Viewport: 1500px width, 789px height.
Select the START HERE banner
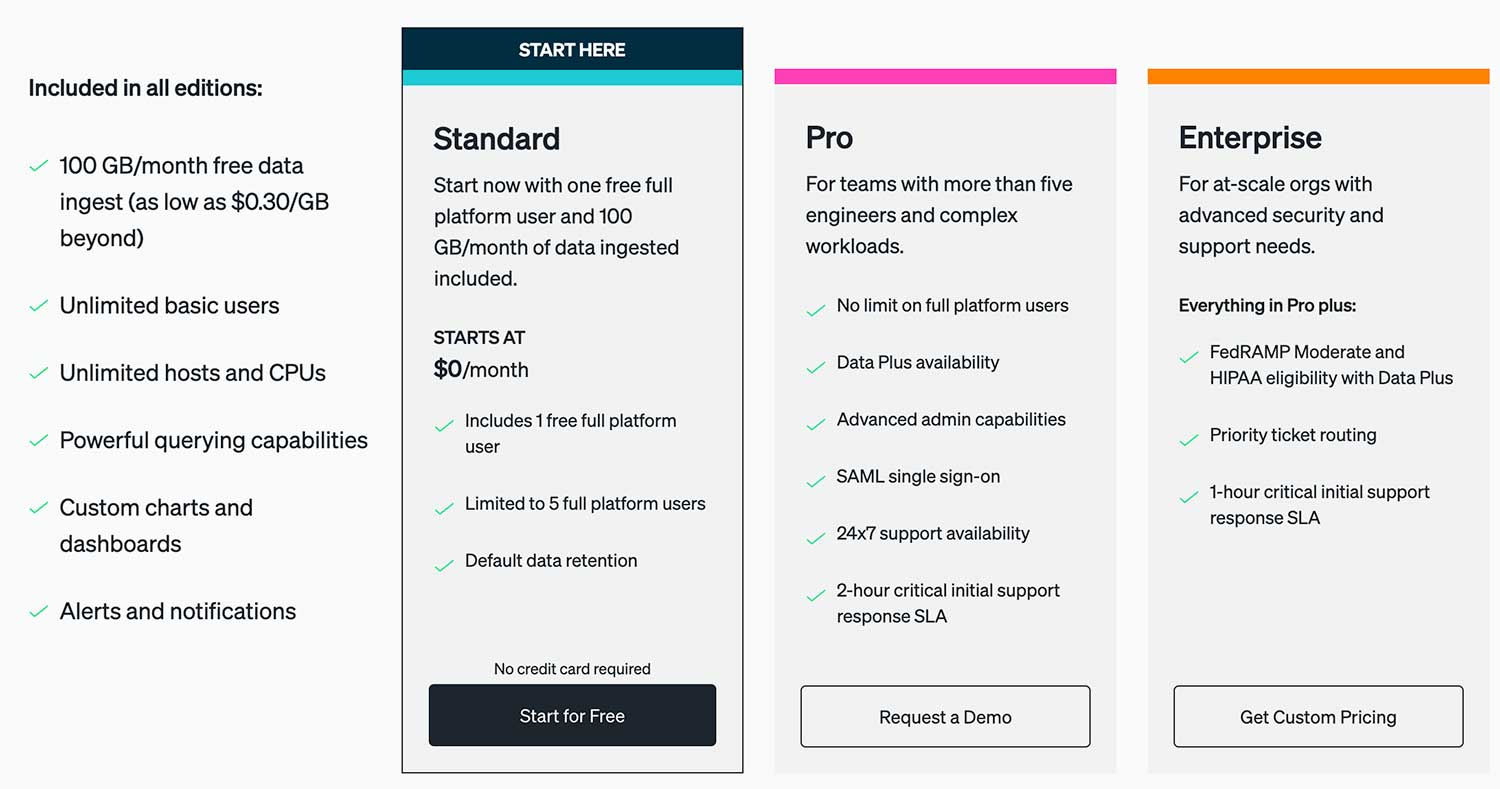[572, 49]
